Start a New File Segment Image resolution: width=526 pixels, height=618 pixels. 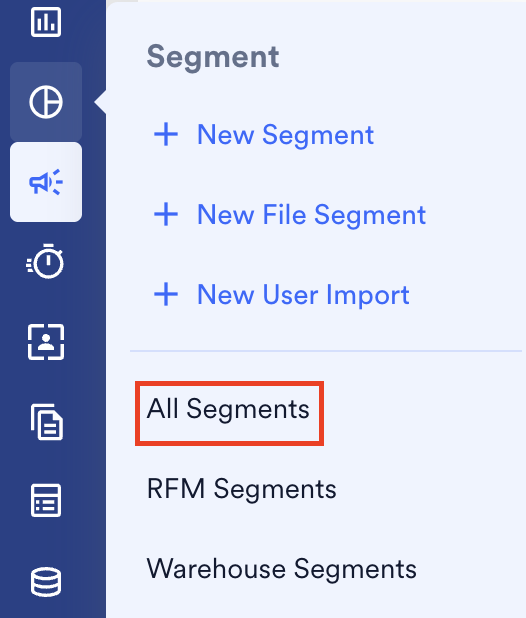[311, 215]
